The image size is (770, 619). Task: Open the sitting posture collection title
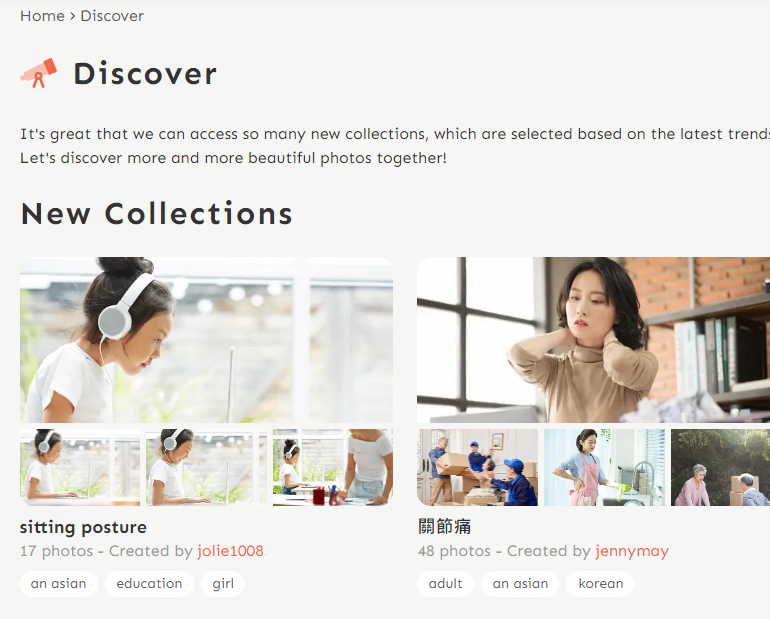83,527
